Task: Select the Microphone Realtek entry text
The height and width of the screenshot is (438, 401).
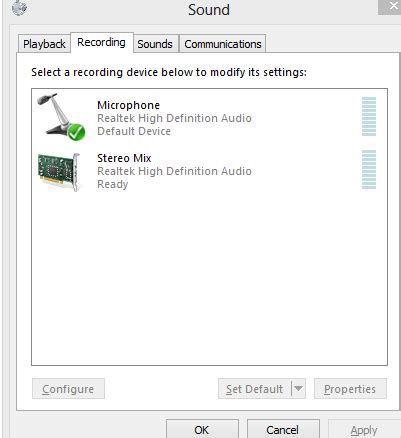Action: click(174, 118)
